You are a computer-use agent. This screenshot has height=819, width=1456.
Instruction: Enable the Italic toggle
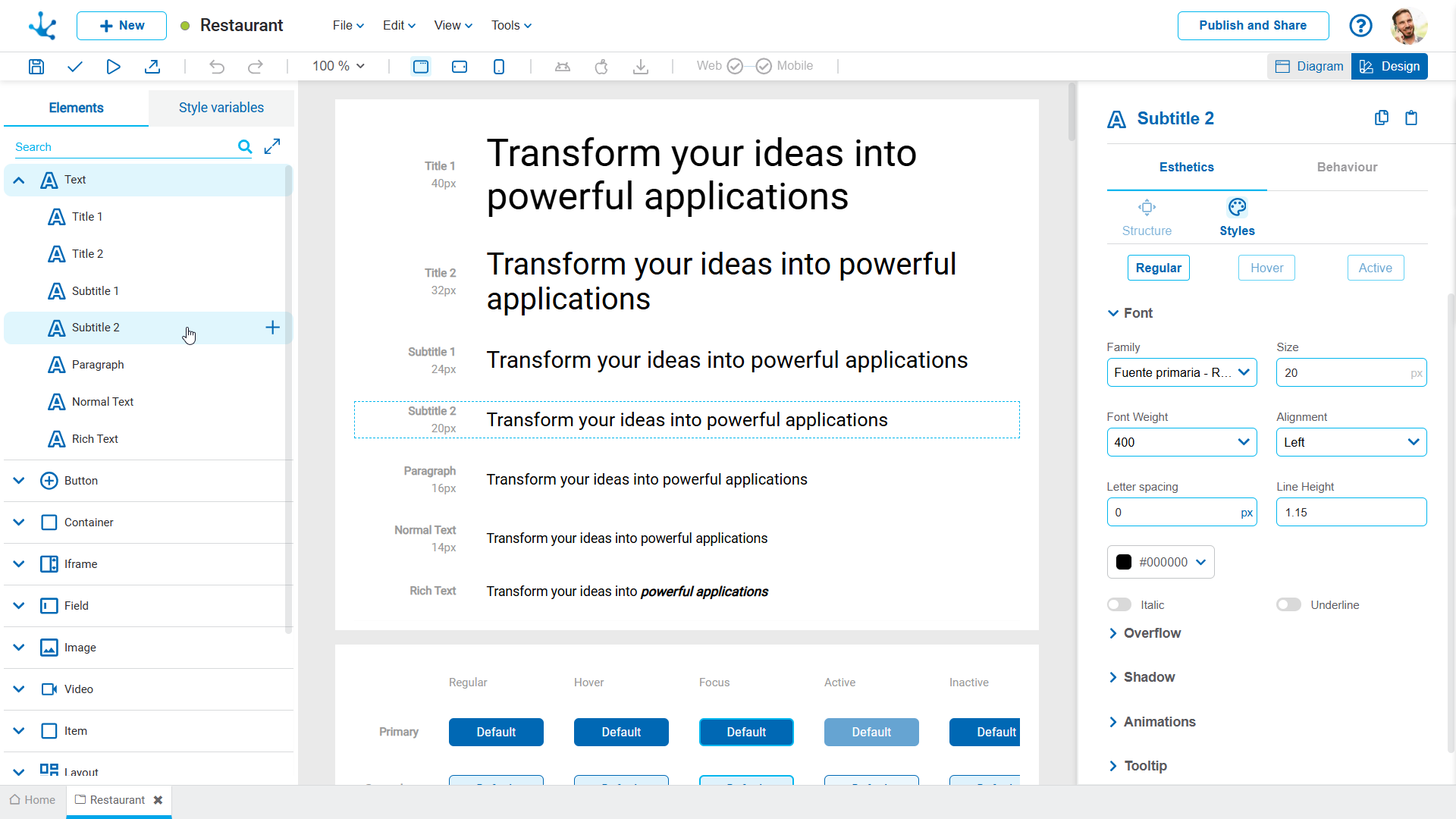[x=1119, y=605]
